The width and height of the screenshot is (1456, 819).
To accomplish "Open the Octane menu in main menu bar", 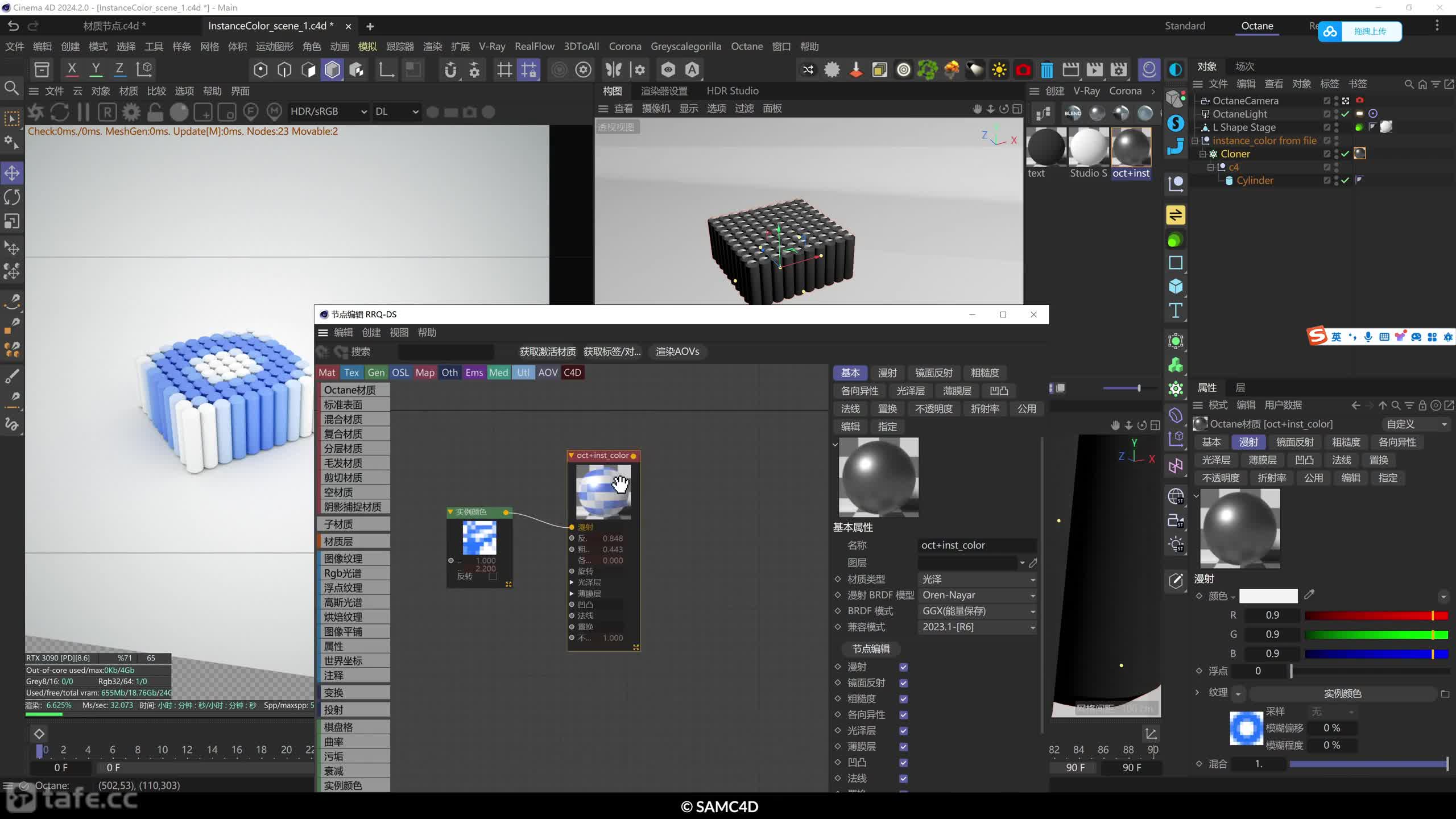I will [747, 46].
